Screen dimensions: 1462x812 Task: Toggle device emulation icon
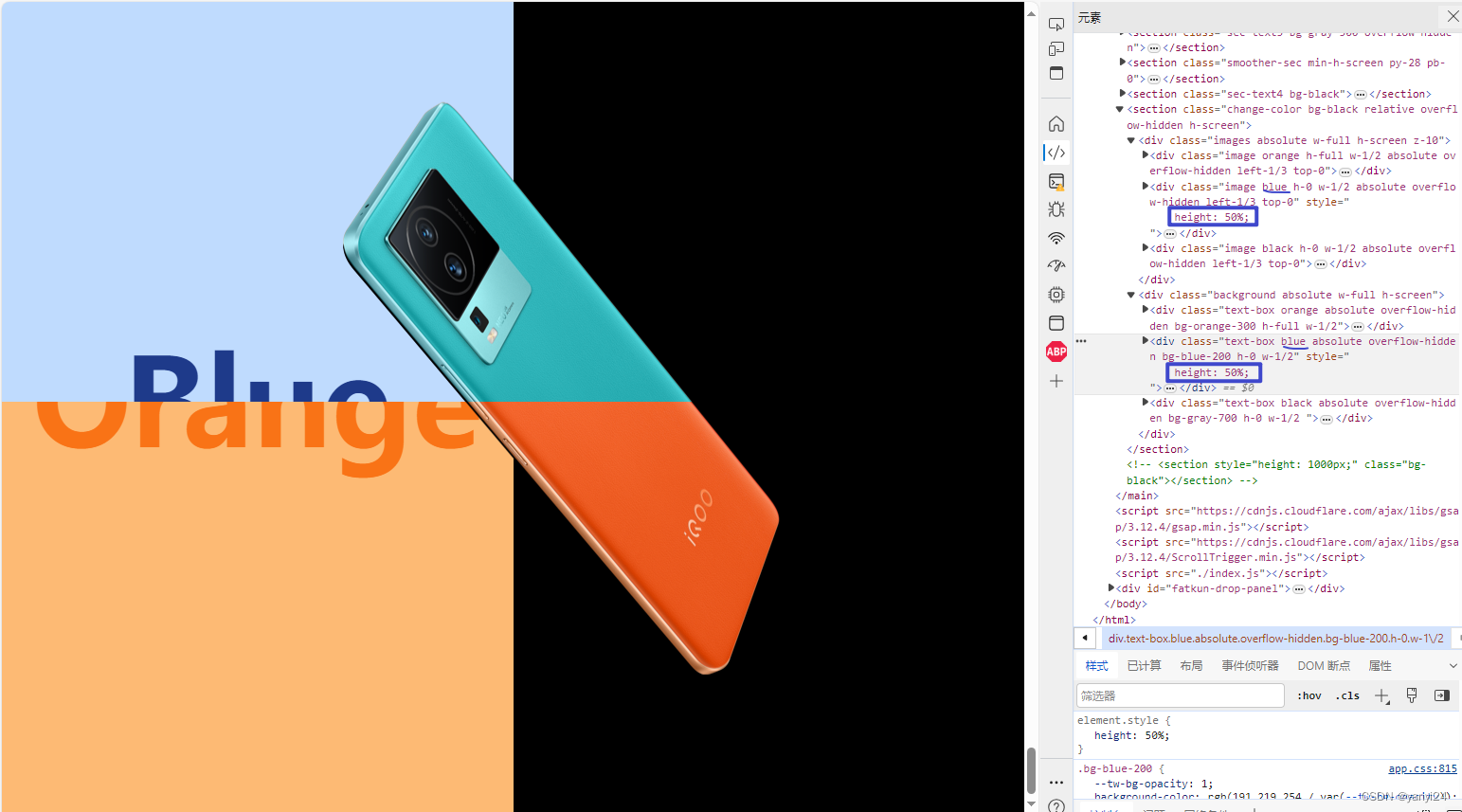pyautogui.click(x=1056, y=49)
